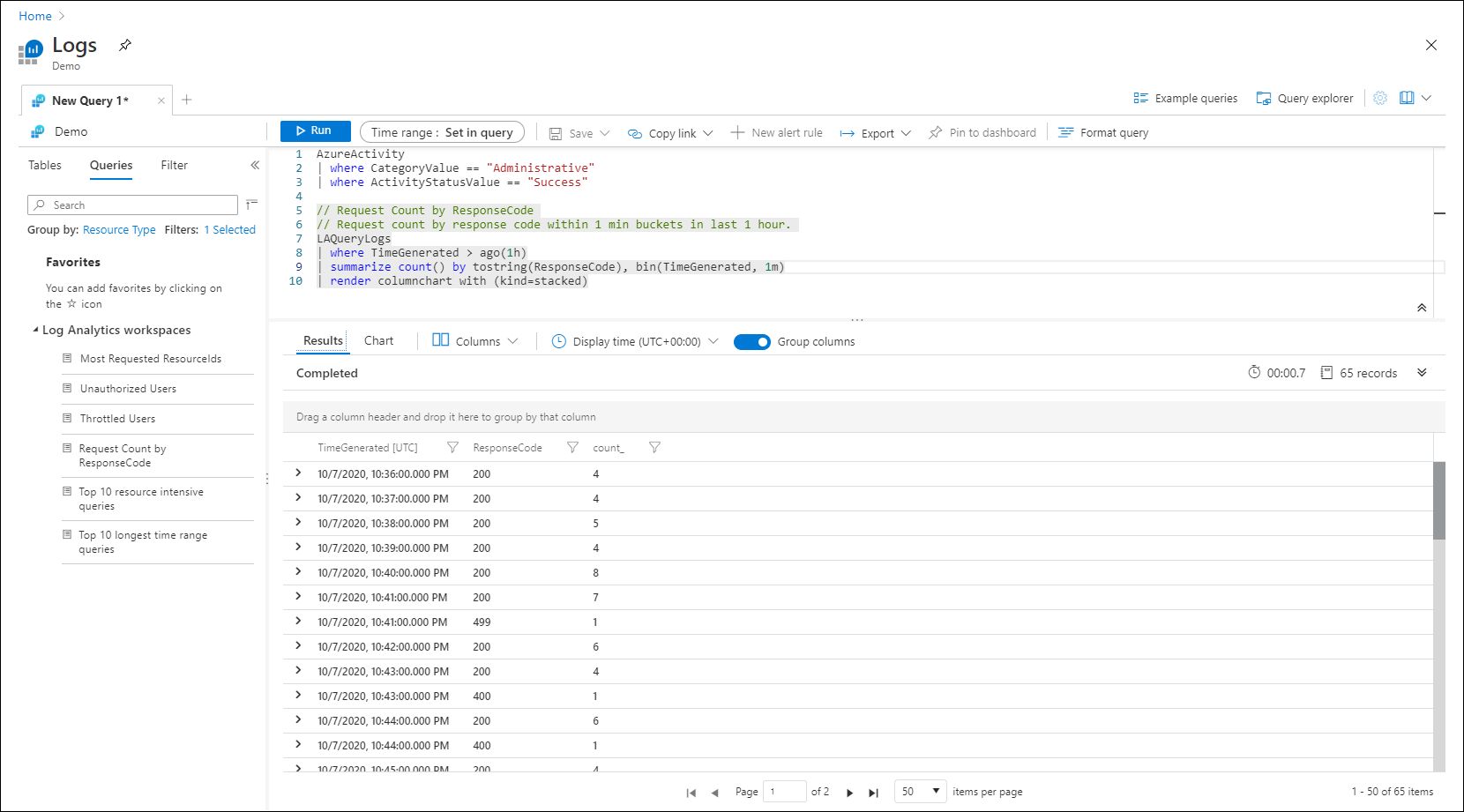Collapse the query editor pane
The image size is (1464, 812).
(x=1422, y=308)
